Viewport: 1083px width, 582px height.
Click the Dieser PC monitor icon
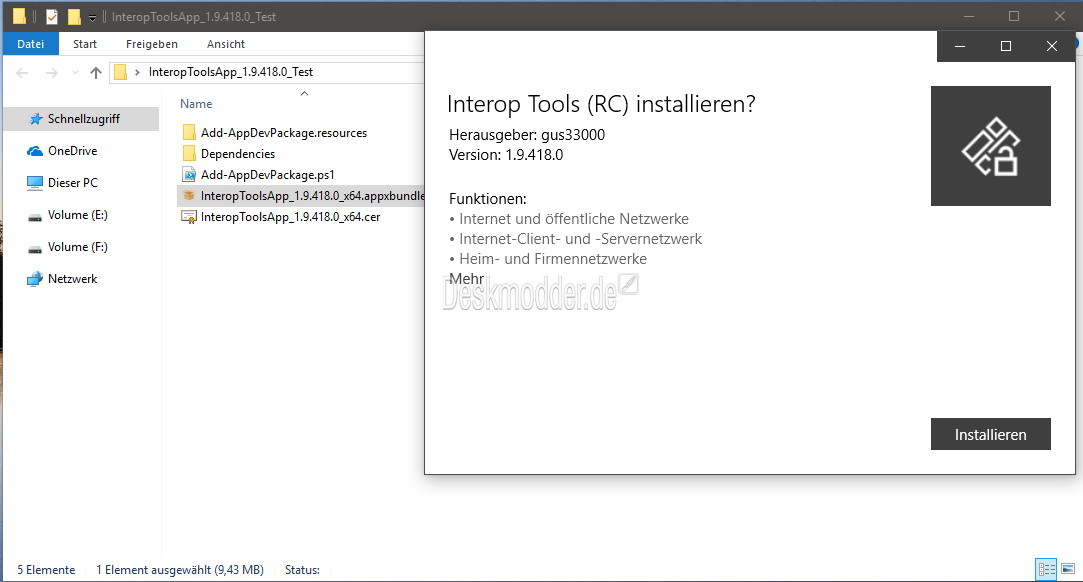35,183
